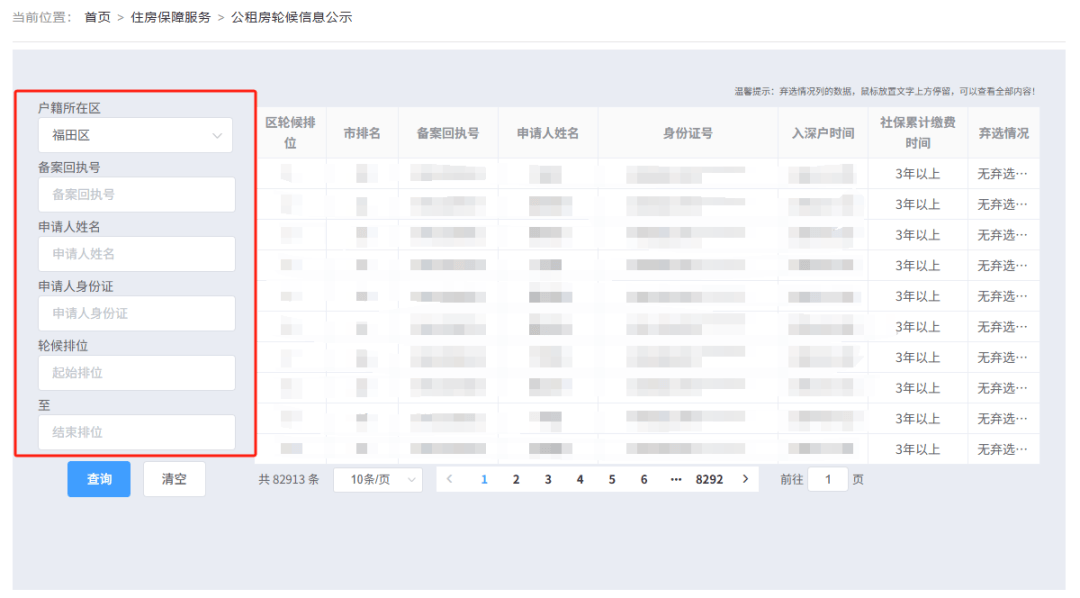Open the 10条/页 page size selector
1080x598 pixels.
pyautogui.click(x=377, y=479)
